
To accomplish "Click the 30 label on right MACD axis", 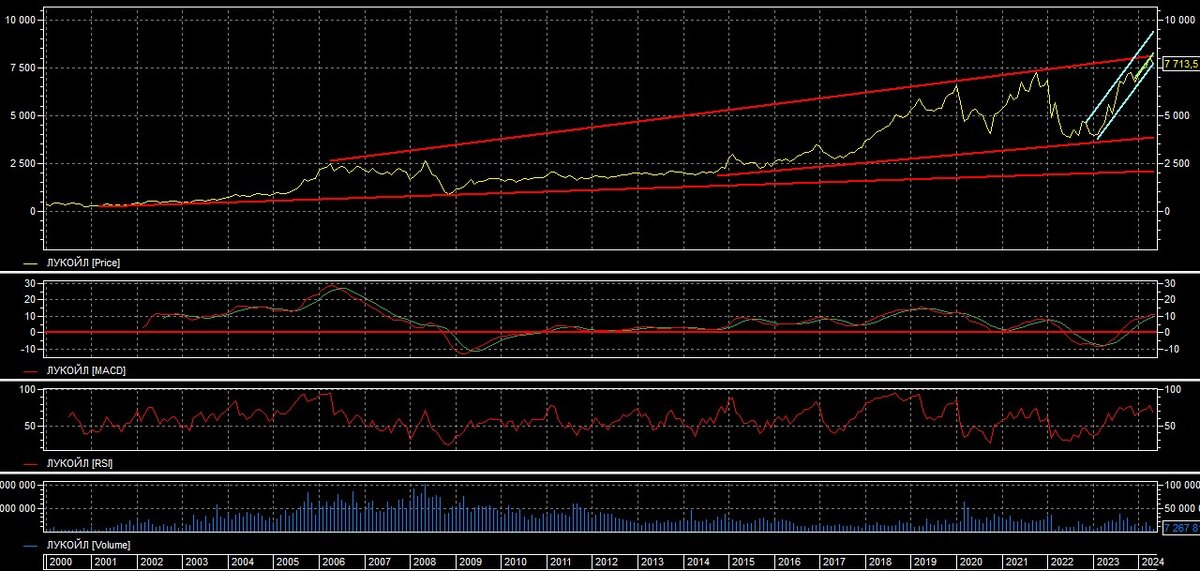I will point(1168,284).
